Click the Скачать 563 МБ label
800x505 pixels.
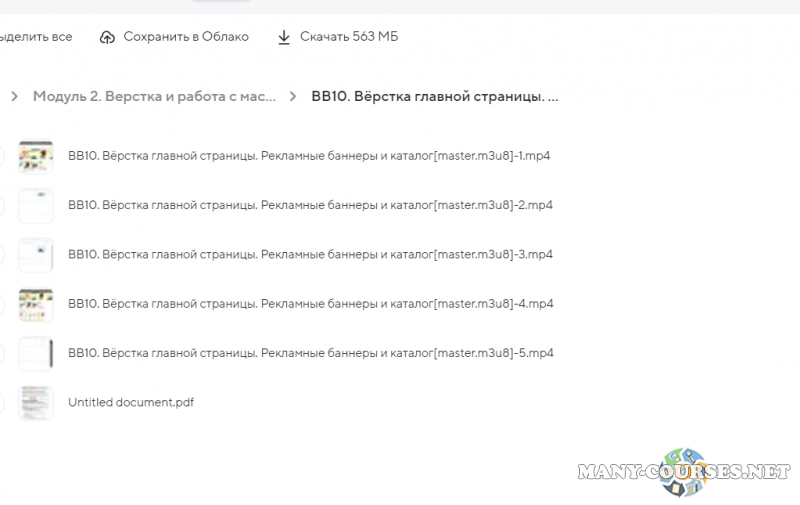coord(349,37)
